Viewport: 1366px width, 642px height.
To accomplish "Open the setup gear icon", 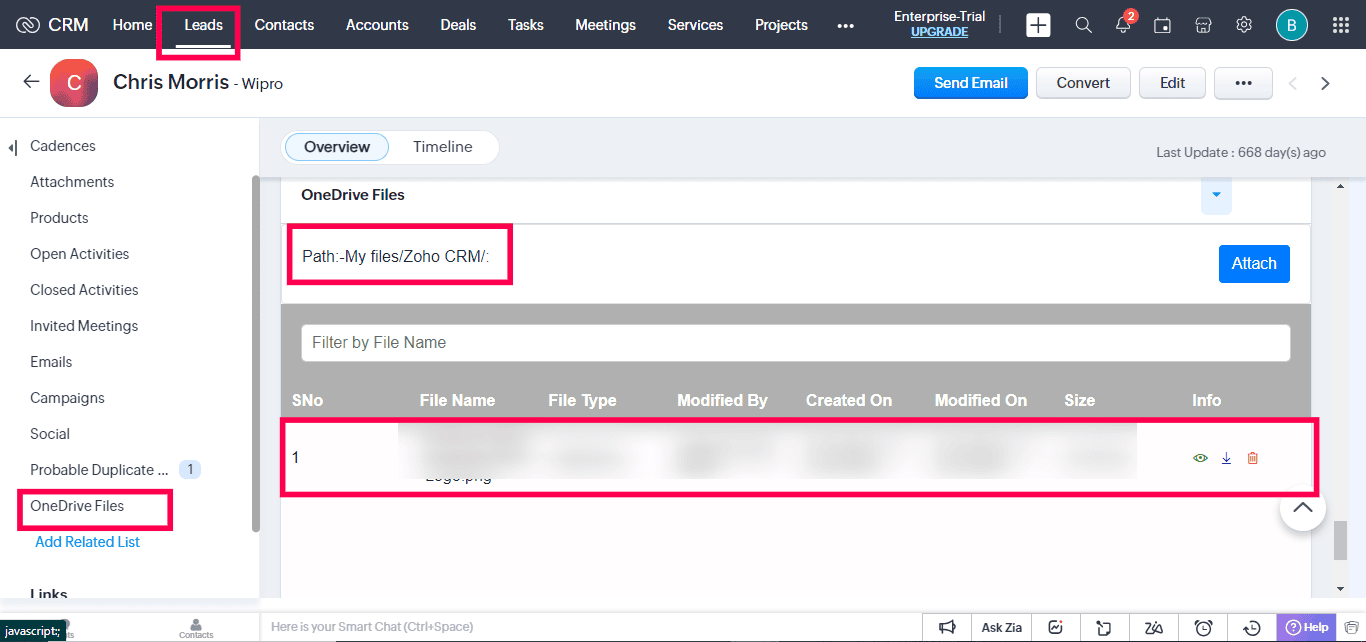I will 1244,25.
